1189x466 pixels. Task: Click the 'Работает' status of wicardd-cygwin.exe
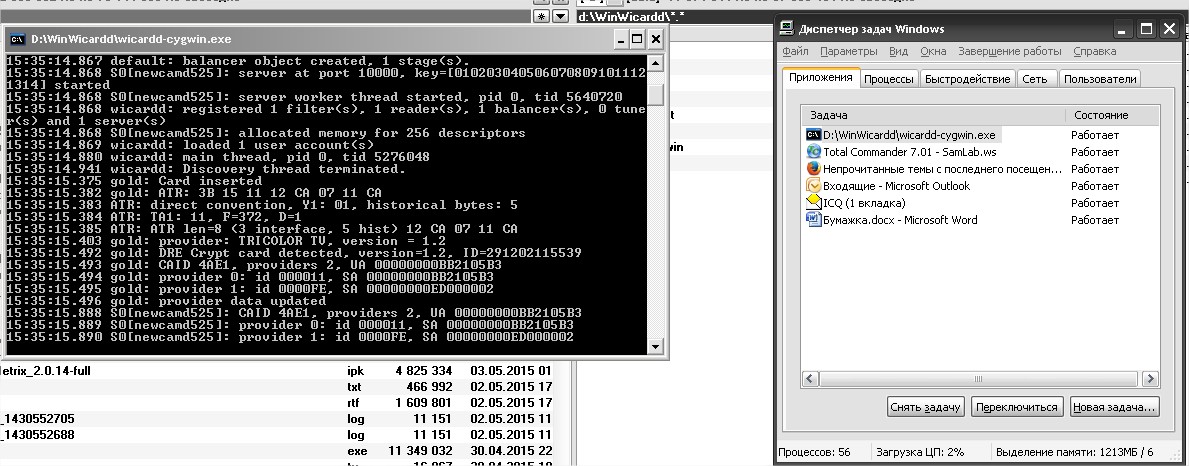tap(1095, 135)
